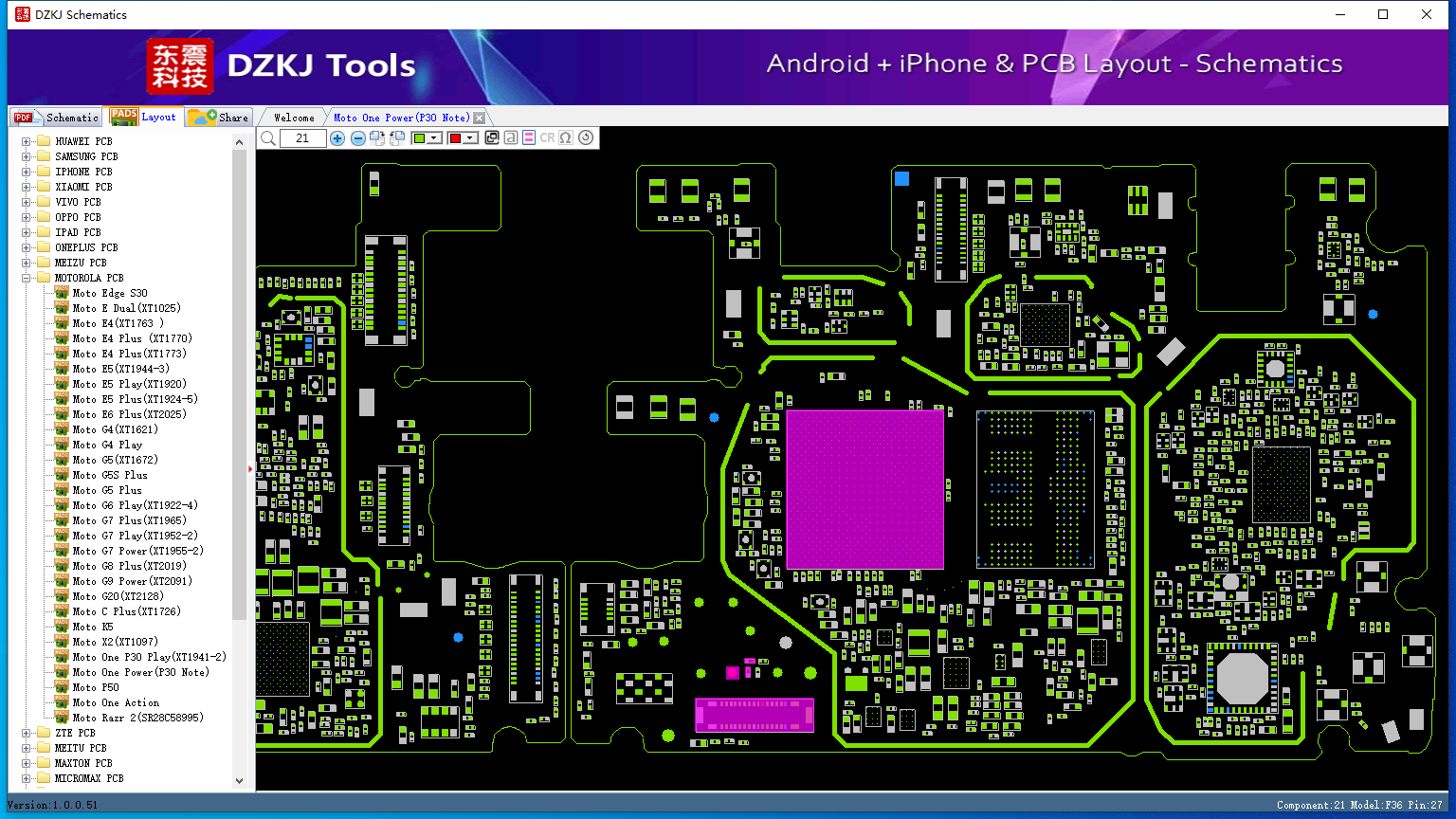Select the MEIZU PCB folder label
Image resolution: width=1456 pixels, height=819 pixels.
pos(81,263)
